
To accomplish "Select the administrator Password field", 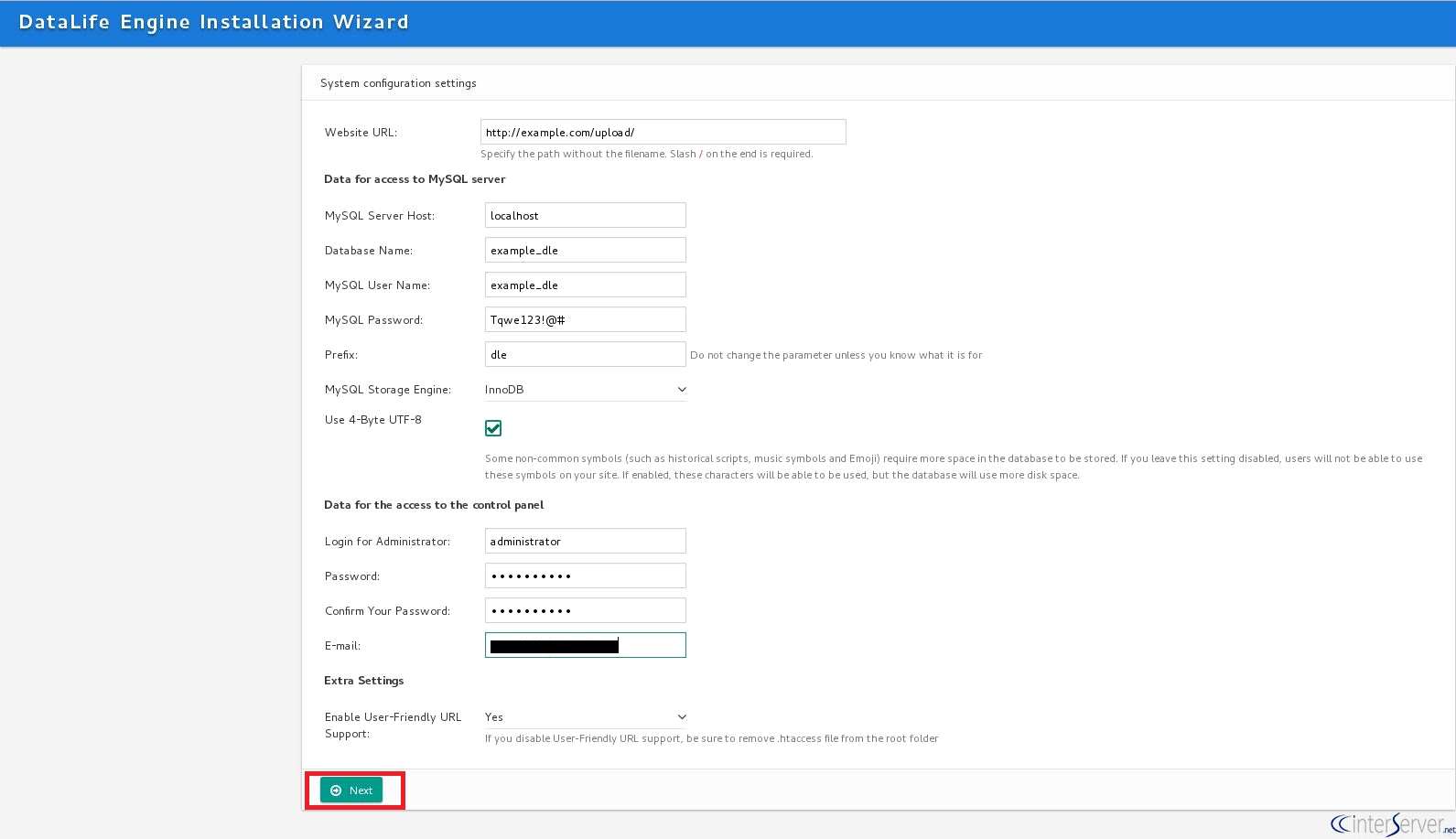I will (x=586, y=575).
